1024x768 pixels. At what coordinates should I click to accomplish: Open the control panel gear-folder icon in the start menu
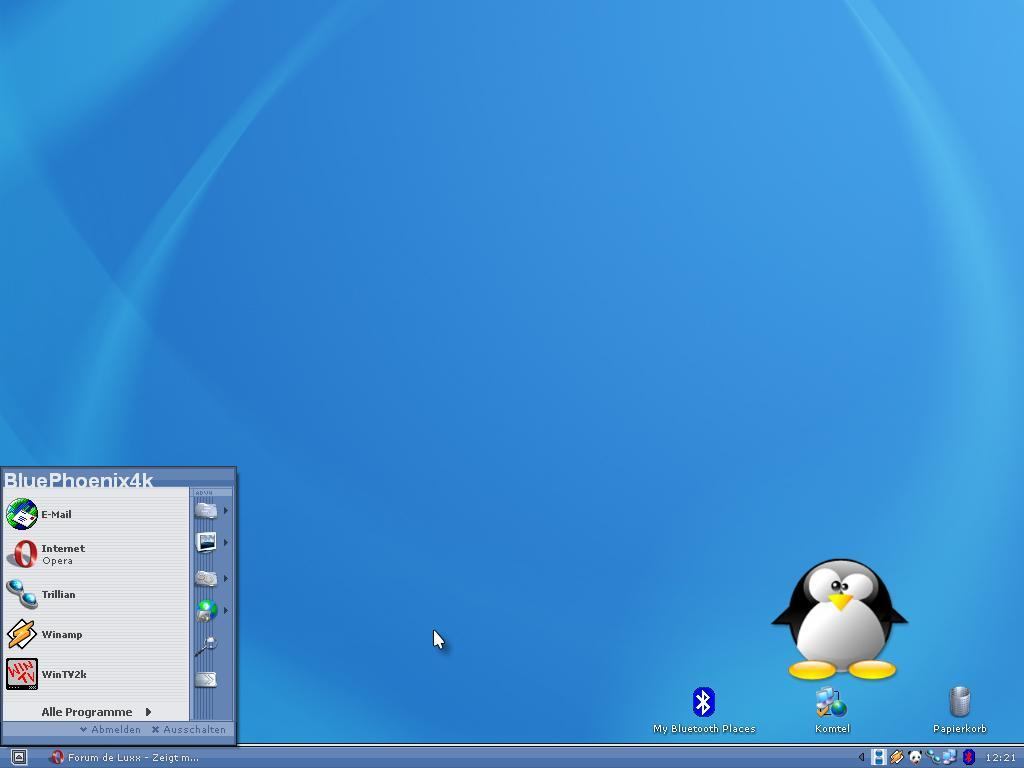206,578
